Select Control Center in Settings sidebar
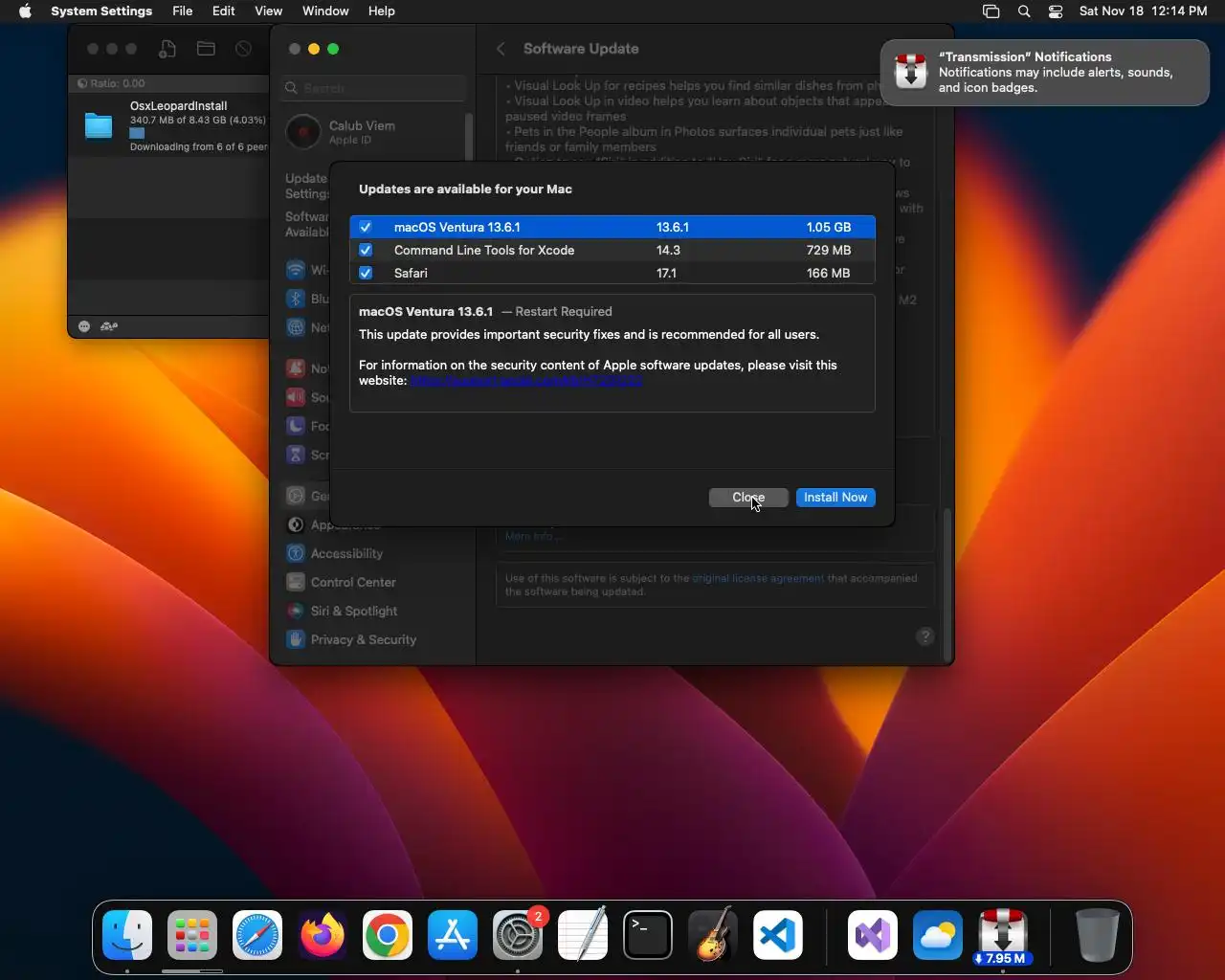The image size is (1225, 980). (353, 582)
